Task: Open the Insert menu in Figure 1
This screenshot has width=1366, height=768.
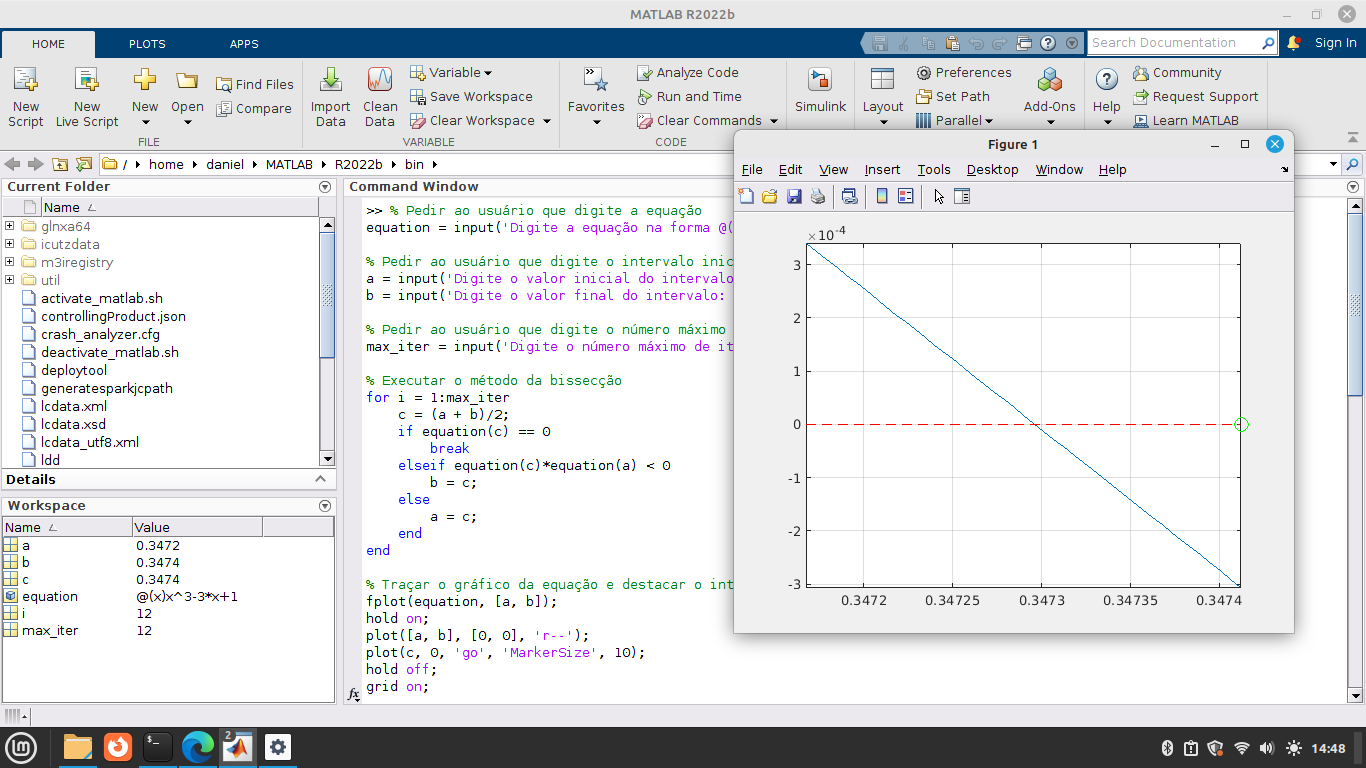Action: click(x=882, y=169)
